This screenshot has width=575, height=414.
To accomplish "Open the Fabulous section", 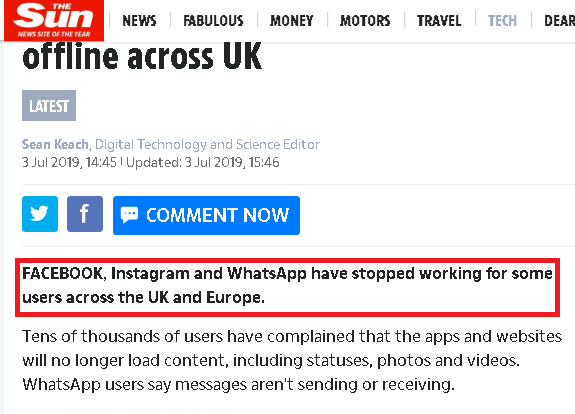I will click(213, 21).
